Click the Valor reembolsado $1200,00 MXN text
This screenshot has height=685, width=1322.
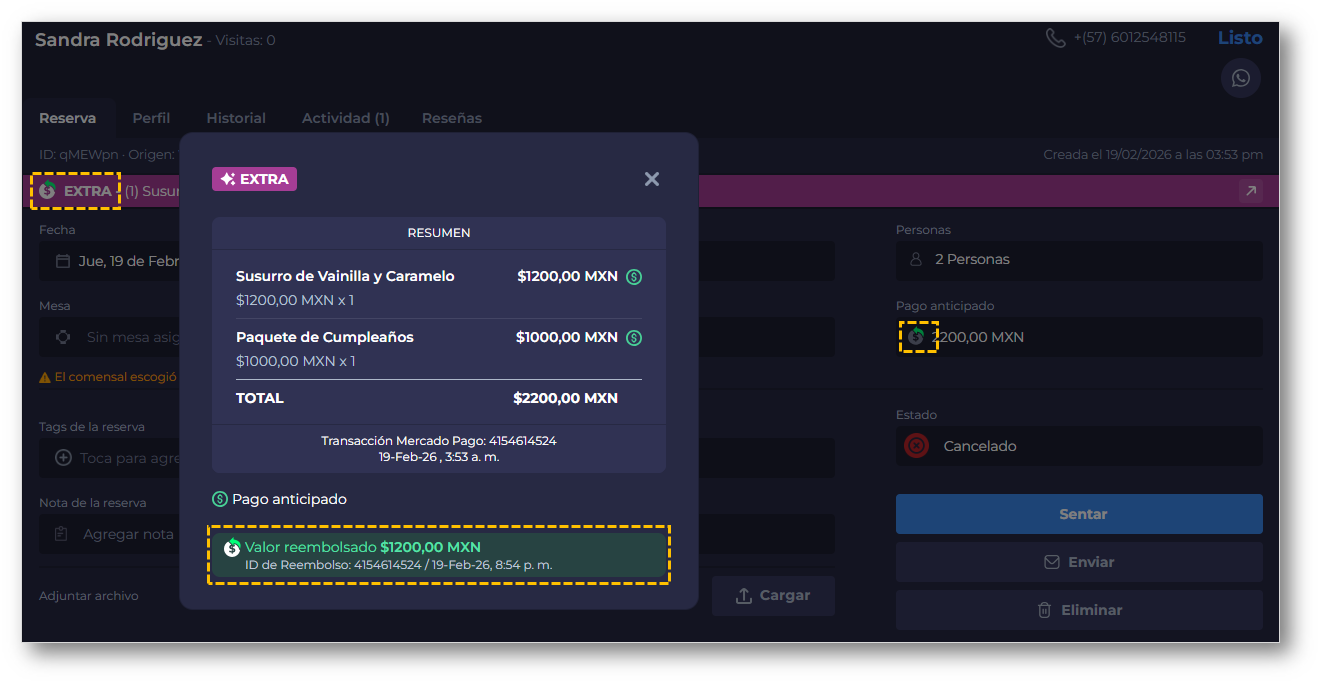[x=363, y=547]
